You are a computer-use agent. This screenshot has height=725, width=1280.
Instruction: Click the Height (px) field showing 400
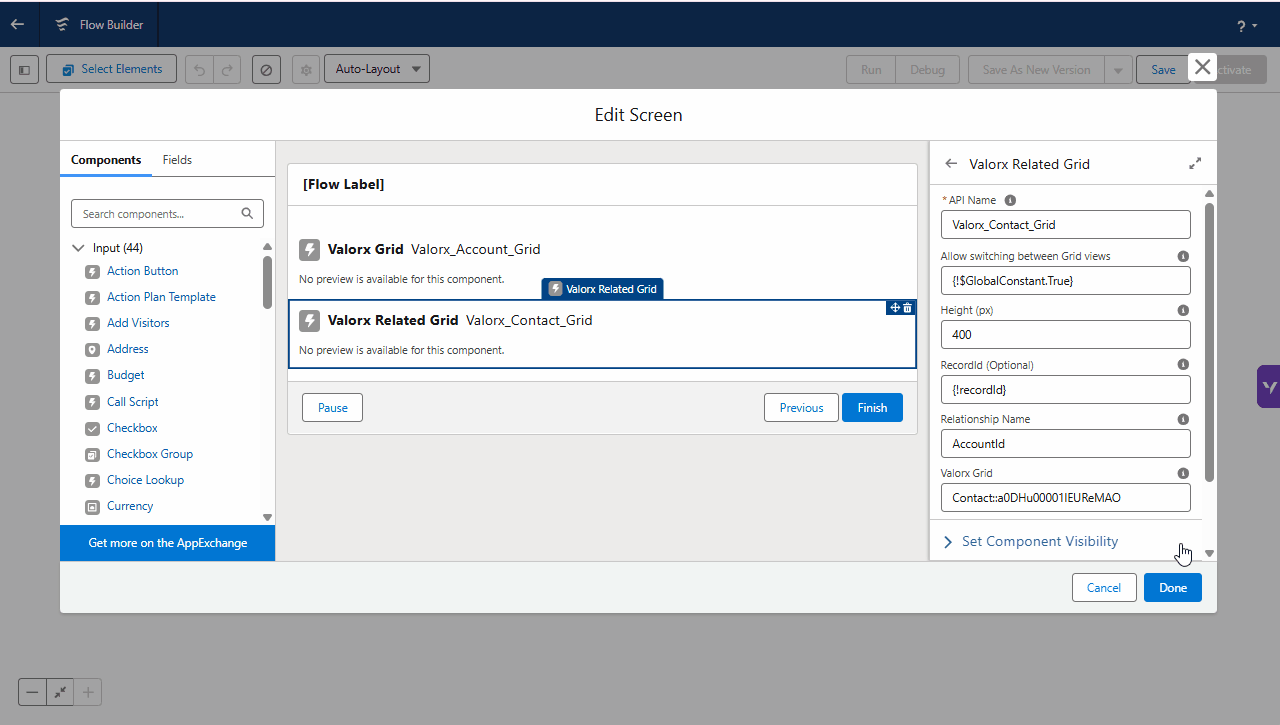pos(1065,334)
